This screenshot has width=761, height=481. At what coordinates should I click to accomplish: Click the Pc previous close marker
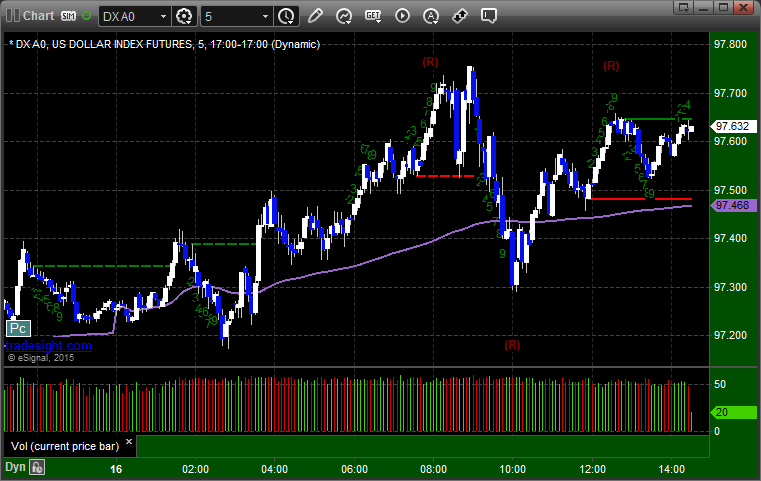coord(18,329)
